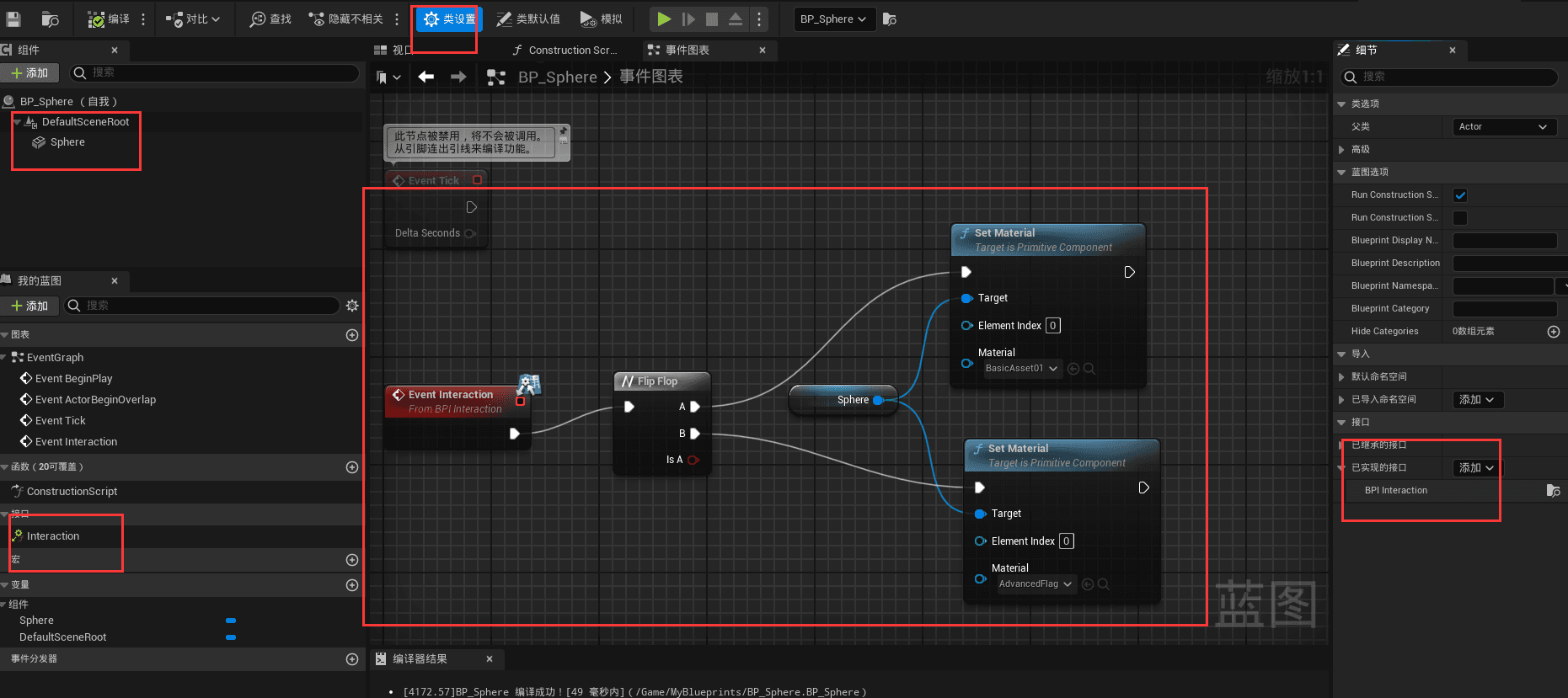Image resolution: width=1568 pixels, height=698 pixels.
Task: Add a component with 添加 button
Action: (x=30, y=73)
